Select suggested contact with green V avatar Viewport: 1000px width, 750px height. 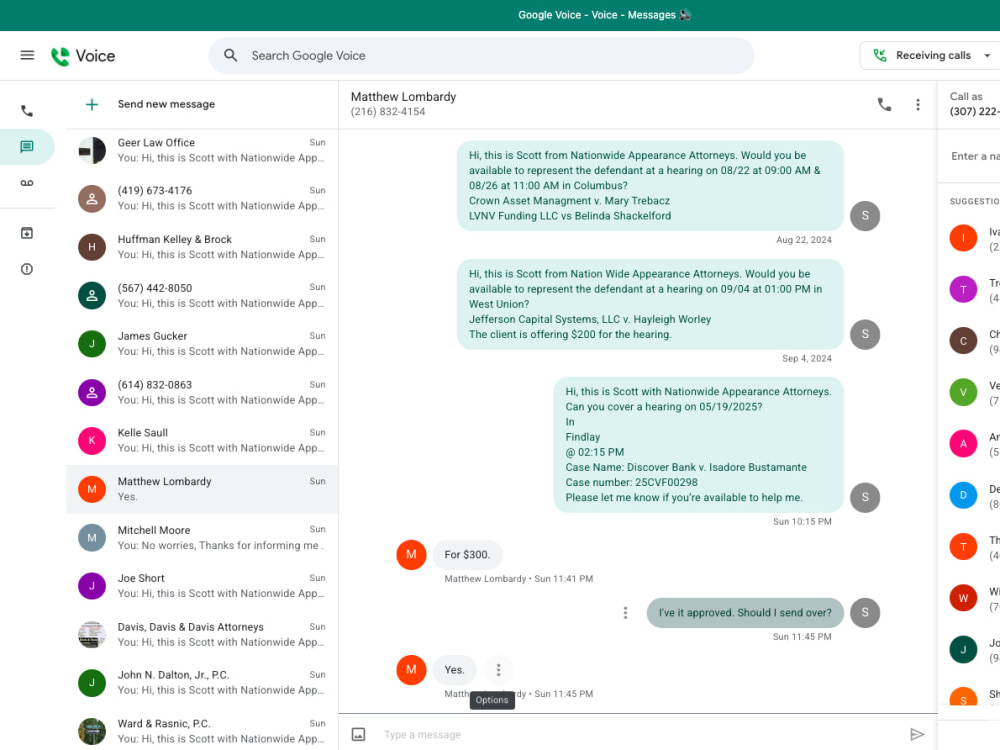click(x=963, y=392)
